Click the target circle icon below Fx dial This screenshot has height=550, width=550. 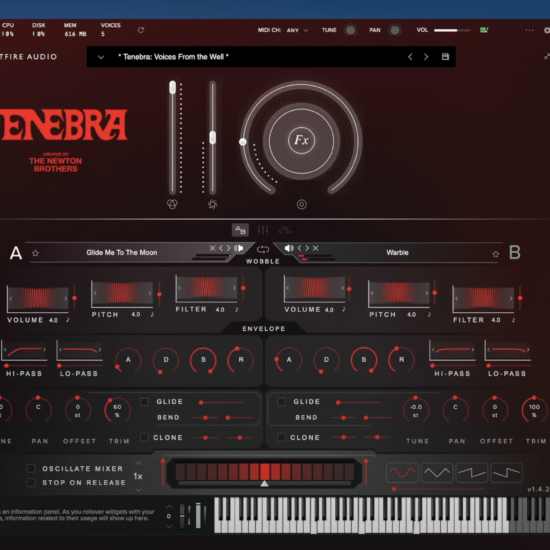pyautogui.click(x=302, y=204)
